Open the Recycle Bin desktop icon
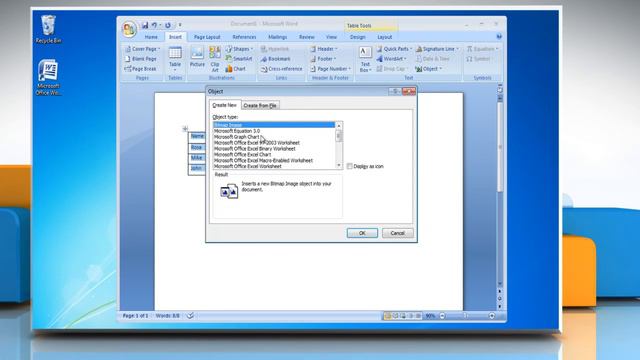This screenshot has width=640, height=360. click(x=48, y=29)
